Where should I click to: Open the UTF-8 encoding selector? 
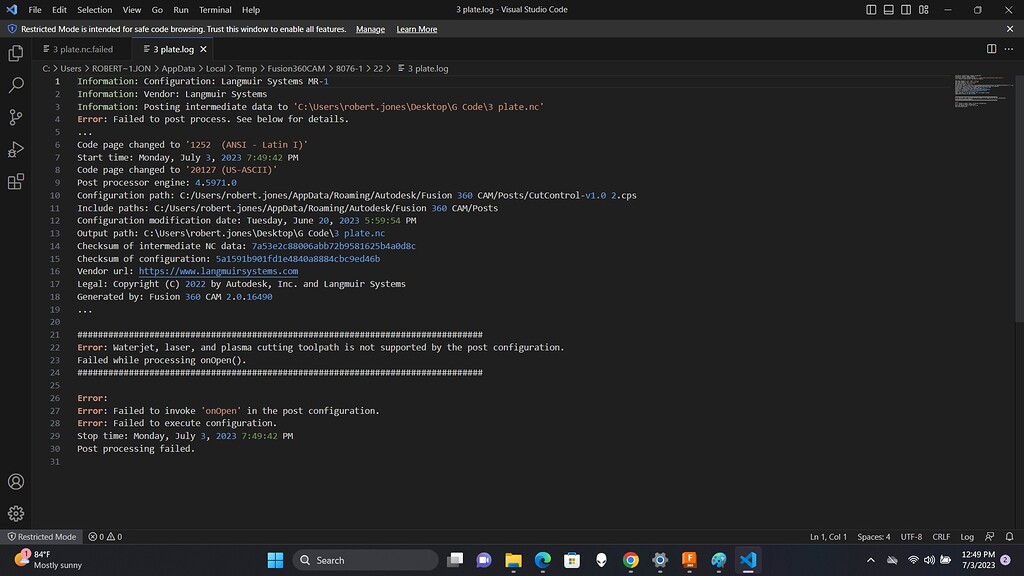point(911,537)
